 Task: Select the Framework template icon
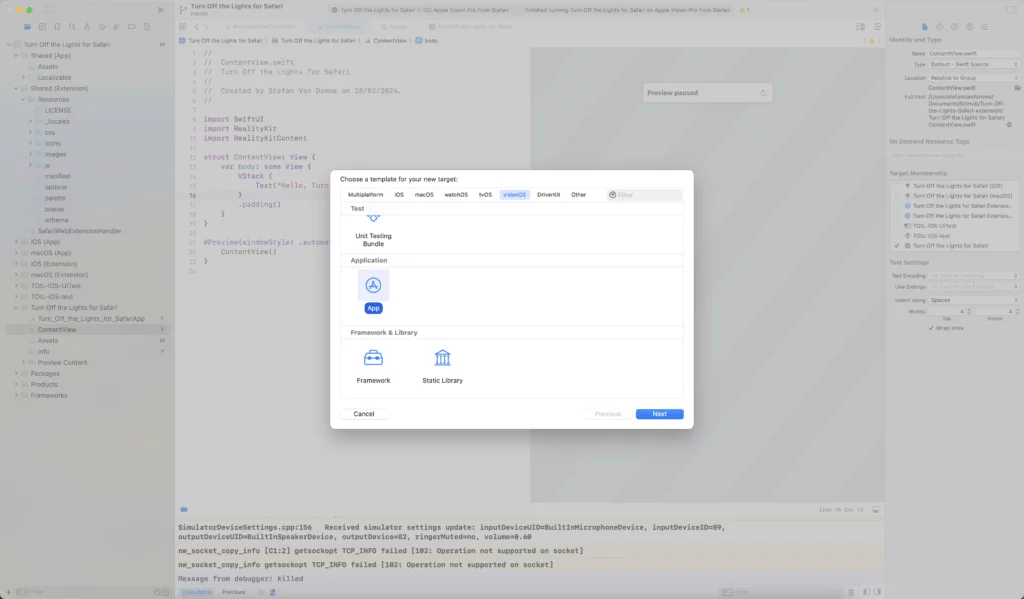click(373, 358)
